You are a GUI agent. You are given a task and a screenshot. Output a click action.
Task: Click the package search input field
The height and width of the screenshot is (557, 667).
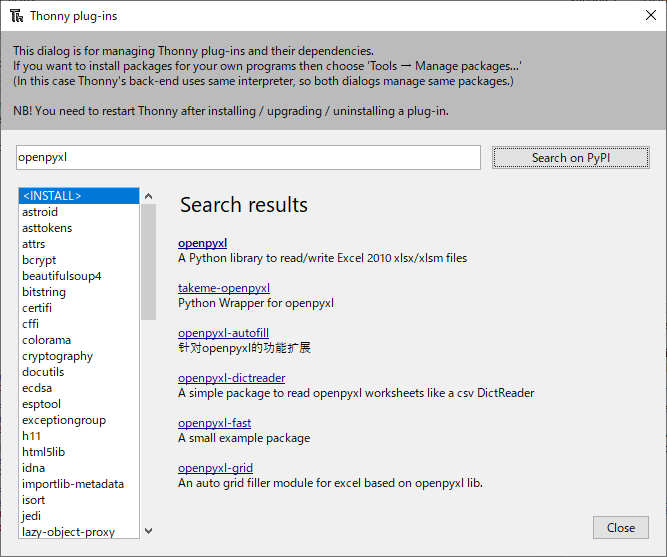tap(248, 157)
